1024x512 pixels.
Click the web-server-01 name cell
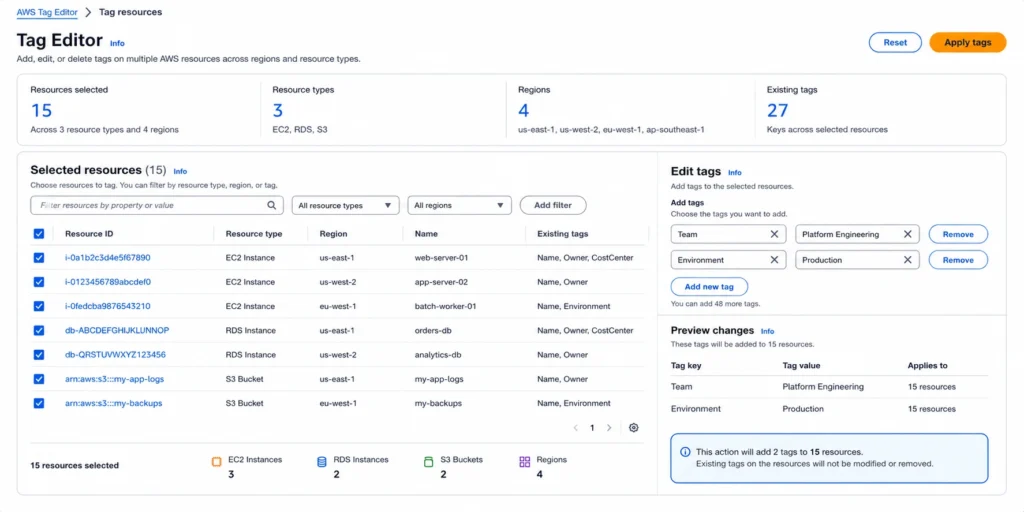[x=441, y=258]
